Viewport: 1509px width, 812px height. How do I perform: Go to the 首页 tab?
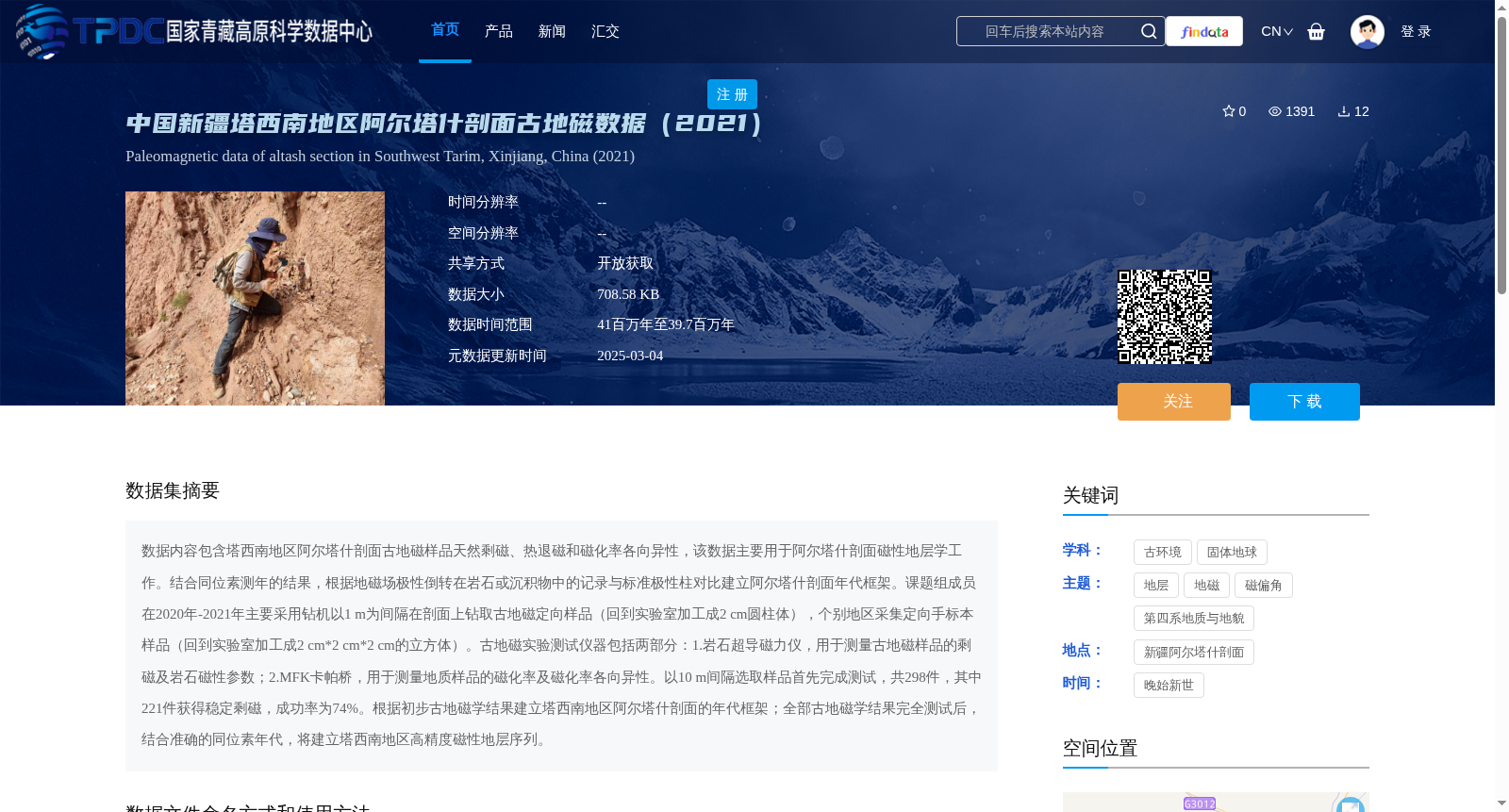tap(445, 30)
